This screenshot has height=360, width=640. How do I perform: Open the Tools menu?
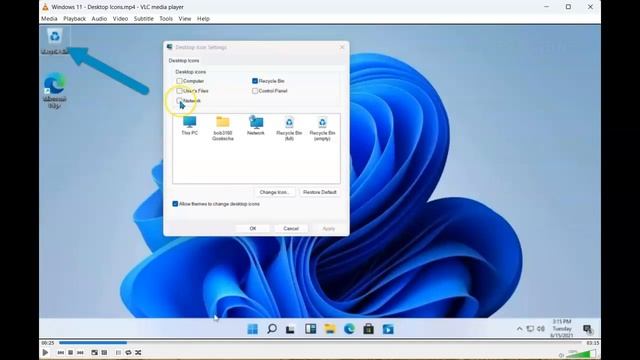coord(166,19)
